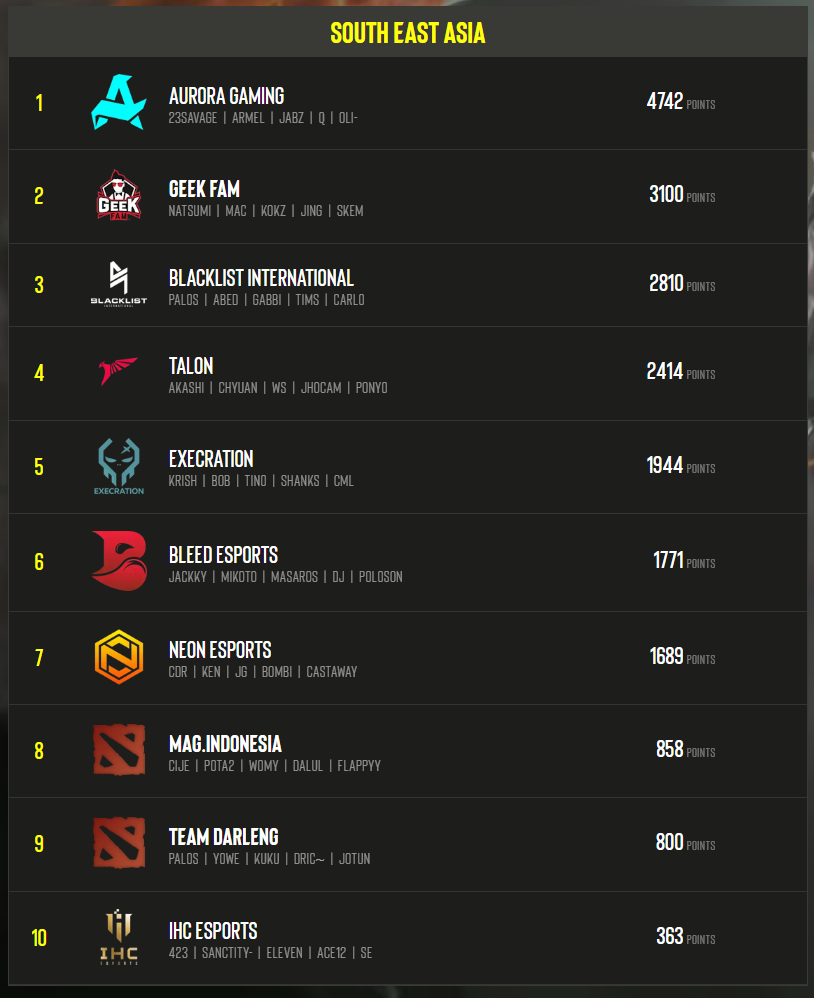The image size is (814, 998).
Task: Select the Blacklist International logo
Action: pyautogui.click(x=118, y=284)
